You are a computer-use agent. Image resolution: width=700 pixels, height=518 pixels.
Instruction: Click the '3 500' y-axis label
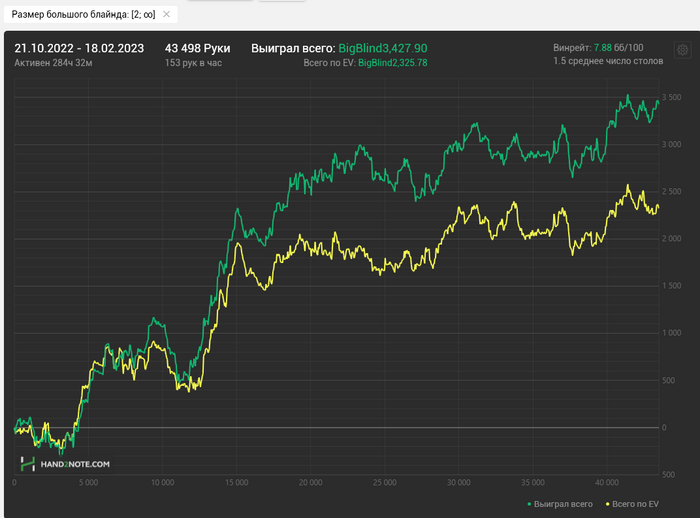pyautogui.click(x=671, y=97)
